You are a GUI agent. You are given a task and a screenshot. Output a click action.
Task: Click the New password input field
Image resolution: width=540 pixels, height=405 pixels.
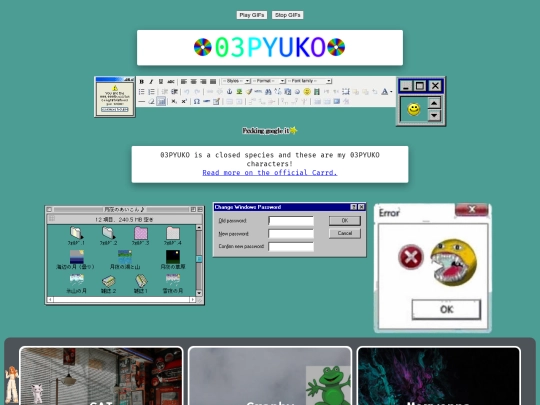point(291,234)
